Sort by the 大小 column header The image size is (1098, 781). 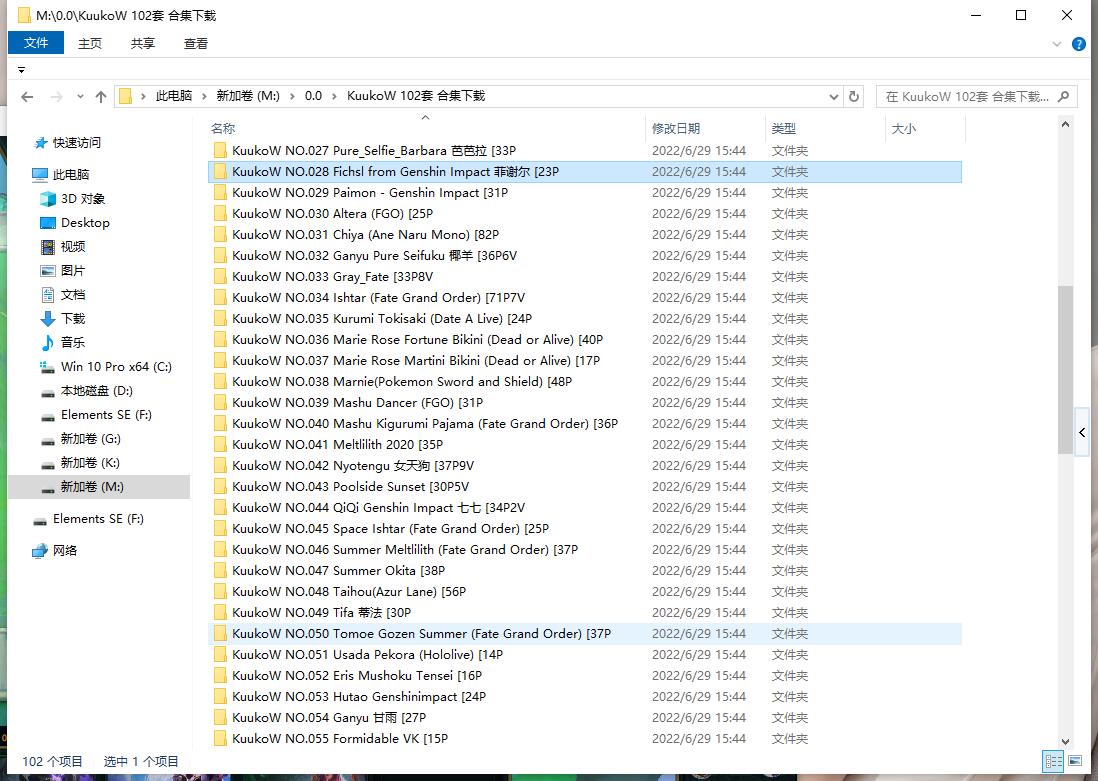point(903,128)
